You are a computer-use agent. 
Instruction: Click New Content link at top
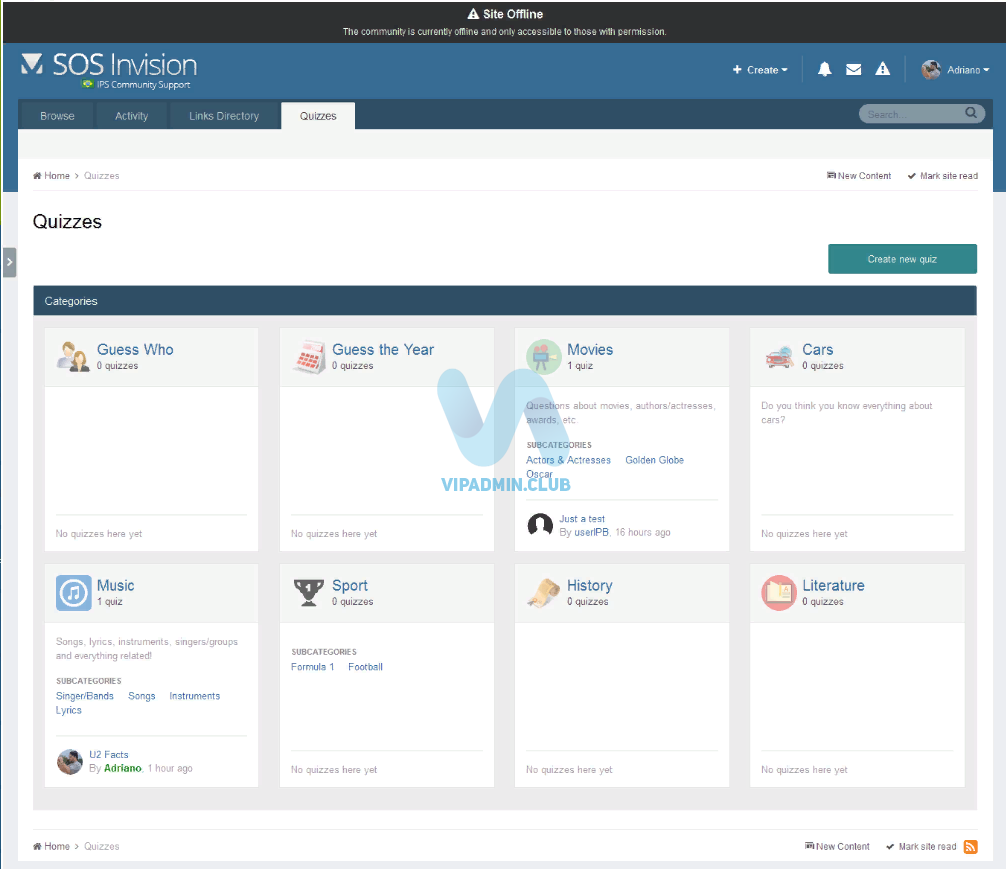point(859,175)
